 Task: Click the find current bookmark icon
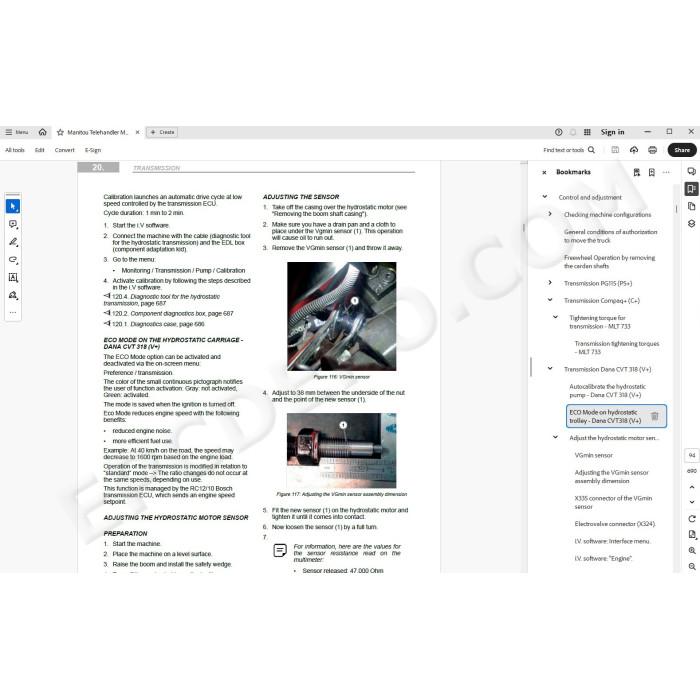(637, 172)
